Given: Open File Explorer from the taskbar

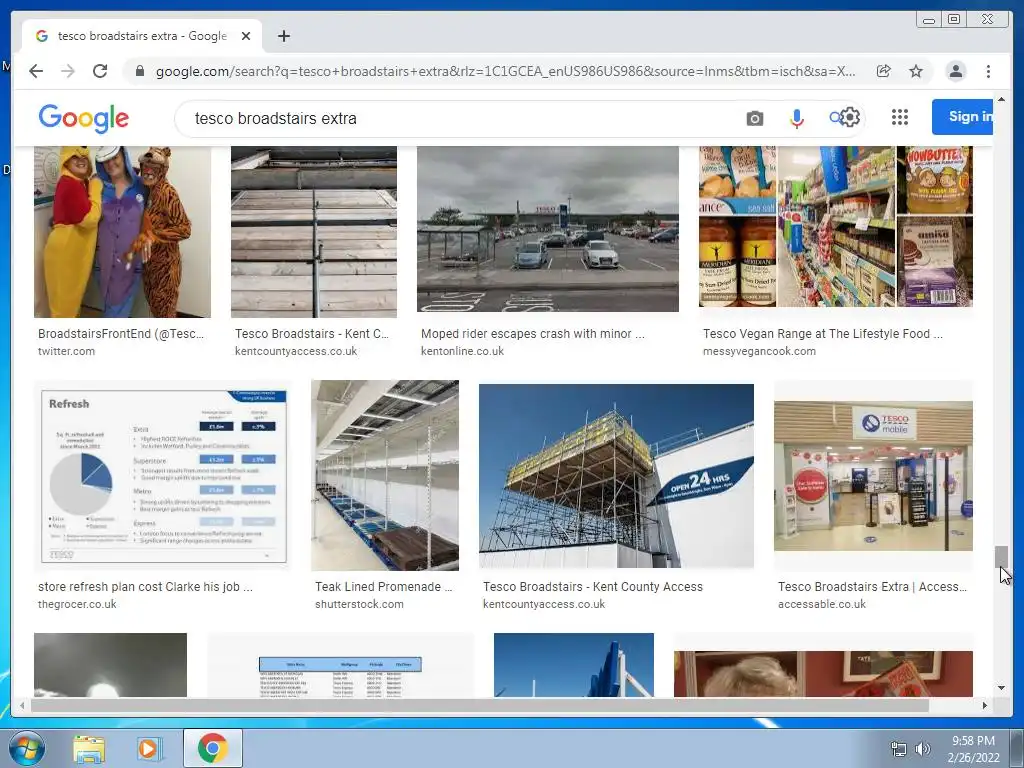Looking at the screenshot, I should coord(89,748).
